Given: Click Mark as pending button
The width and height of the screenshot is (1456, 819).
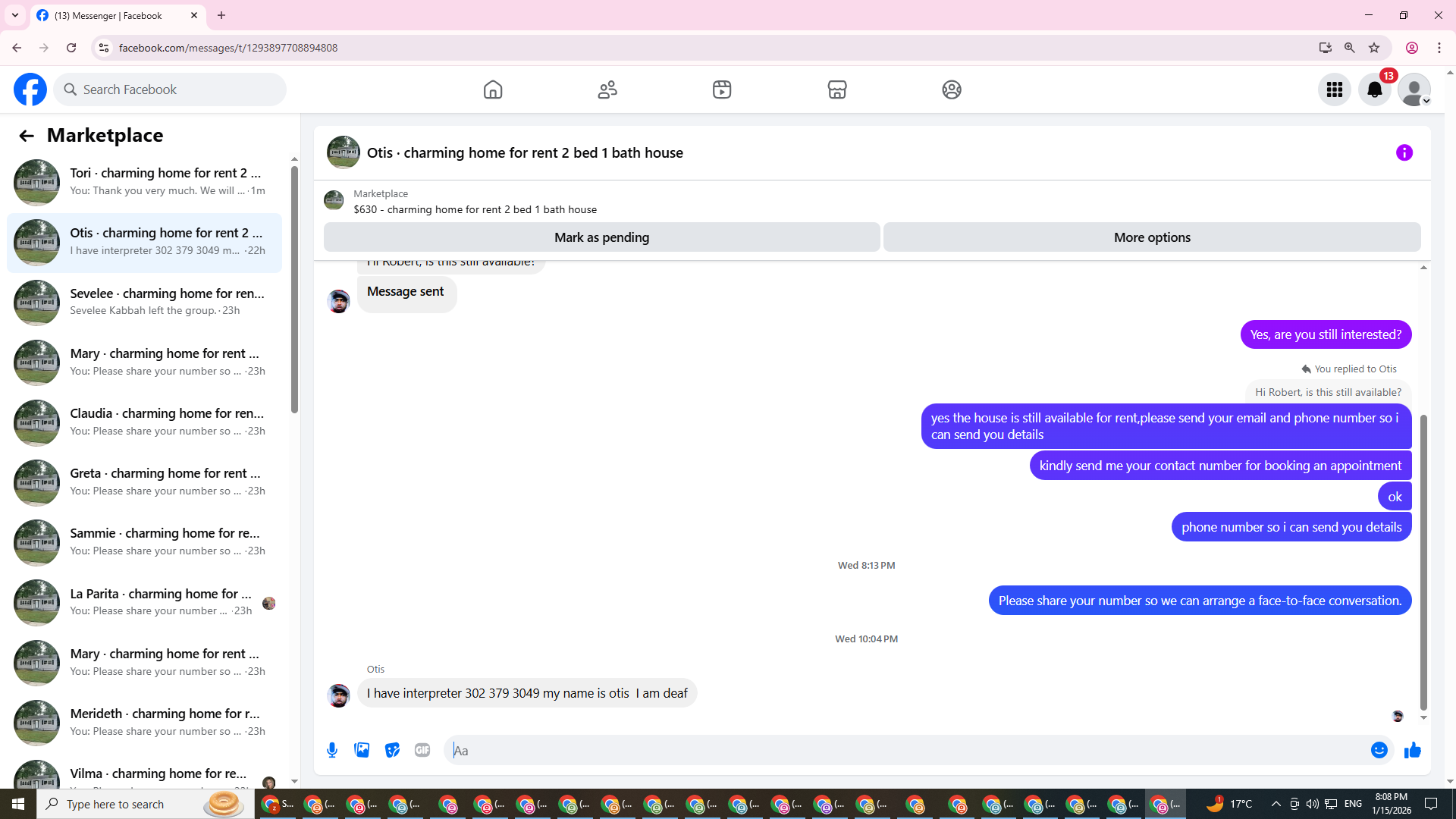Looking at the screenshot, I should click(x=601, y=237).
